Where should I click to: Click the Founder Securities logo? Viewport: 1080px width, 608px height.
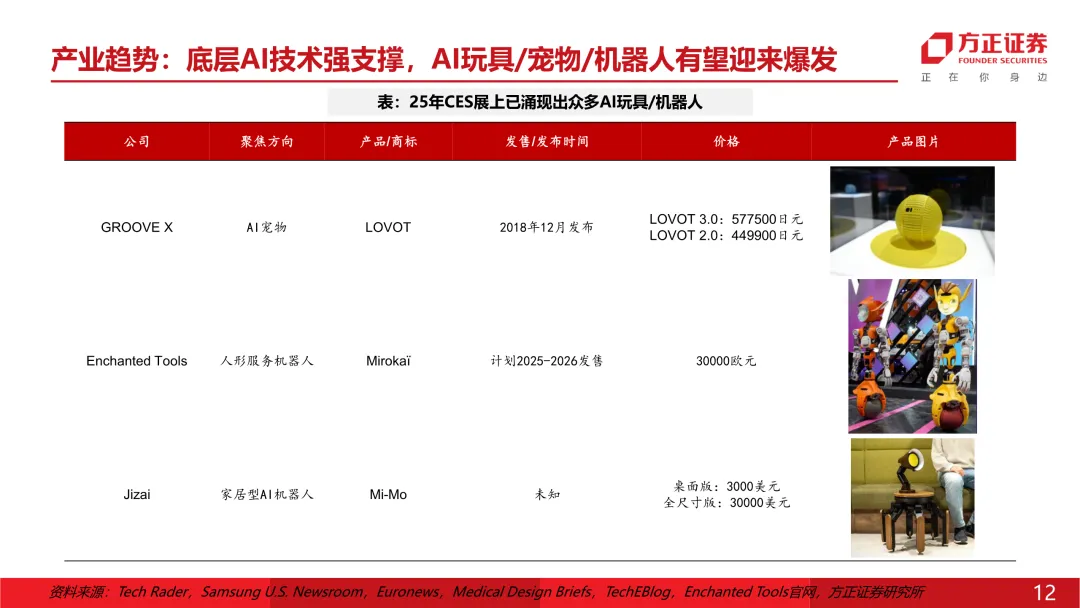pos(984,48)
